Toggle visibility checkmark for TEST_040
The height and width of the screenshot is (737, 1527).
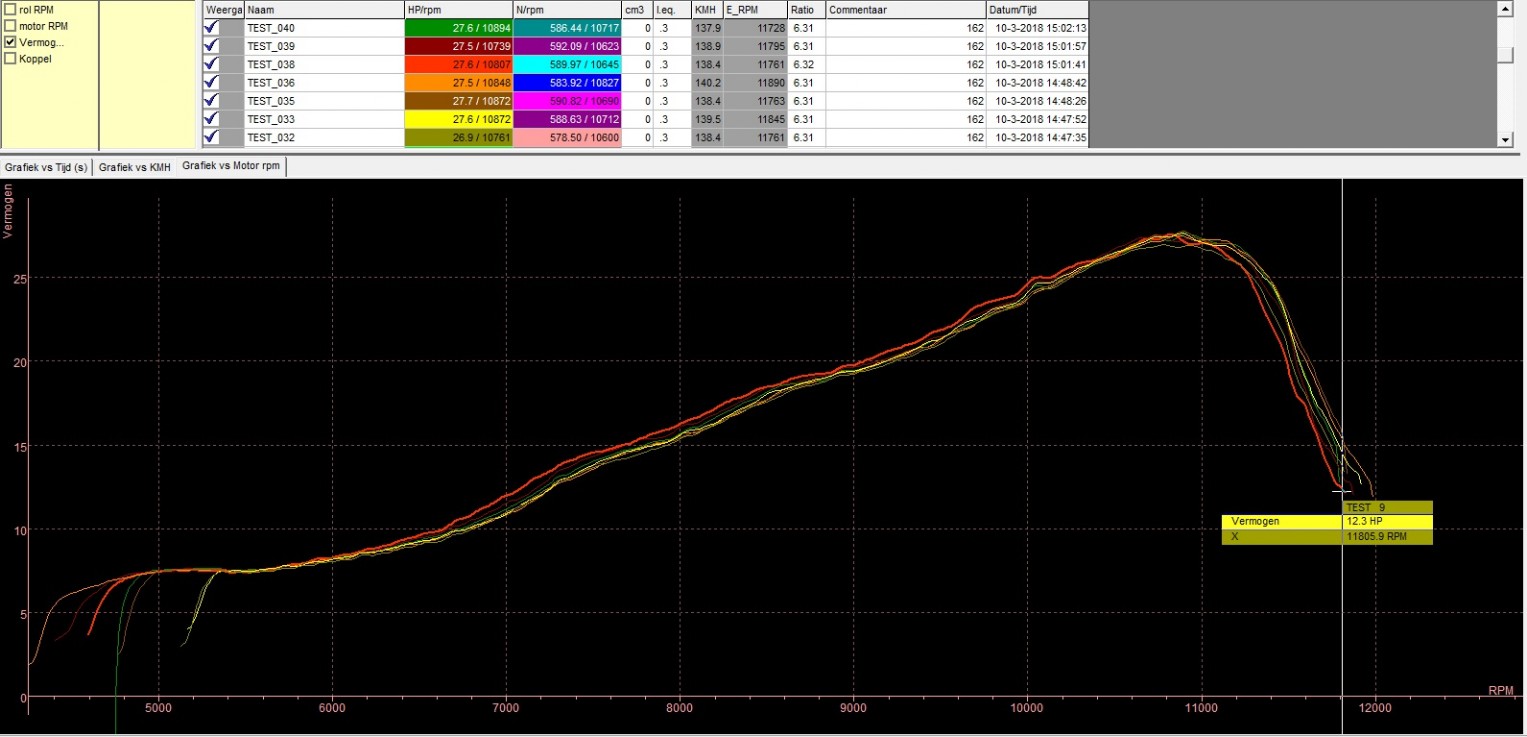tap(211, 28)
